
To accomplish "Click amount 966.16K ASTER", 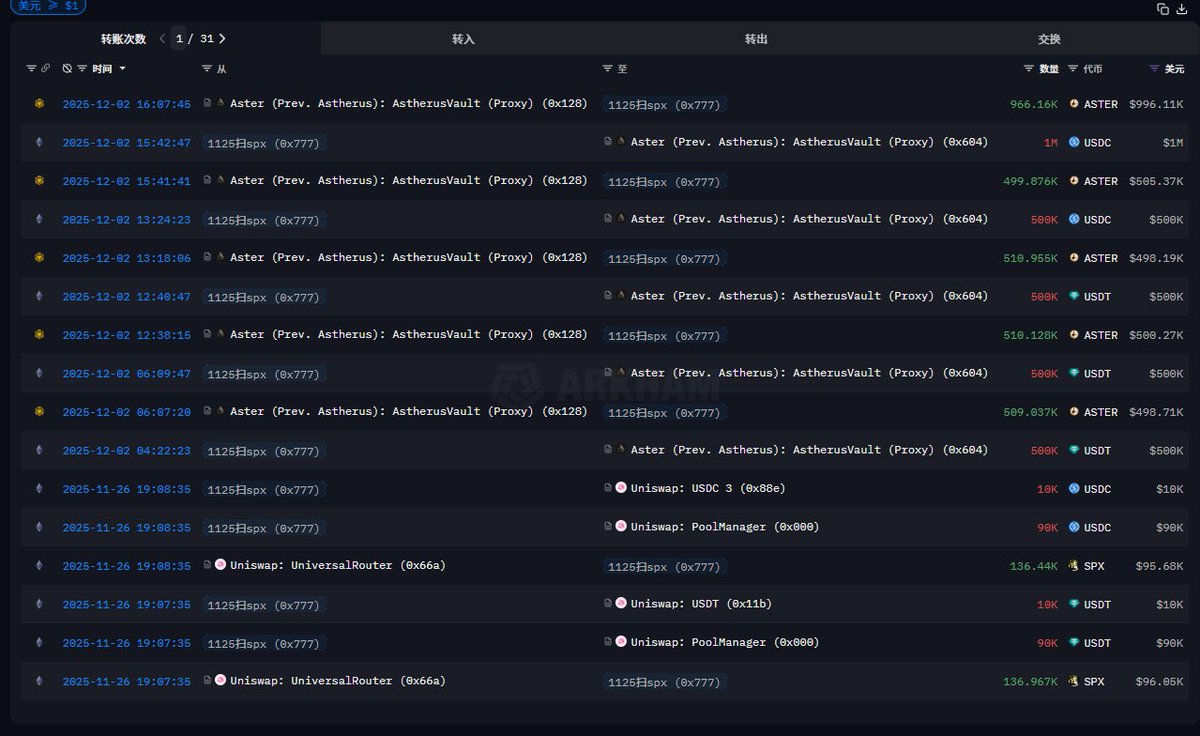I will tap(1034, 104).
